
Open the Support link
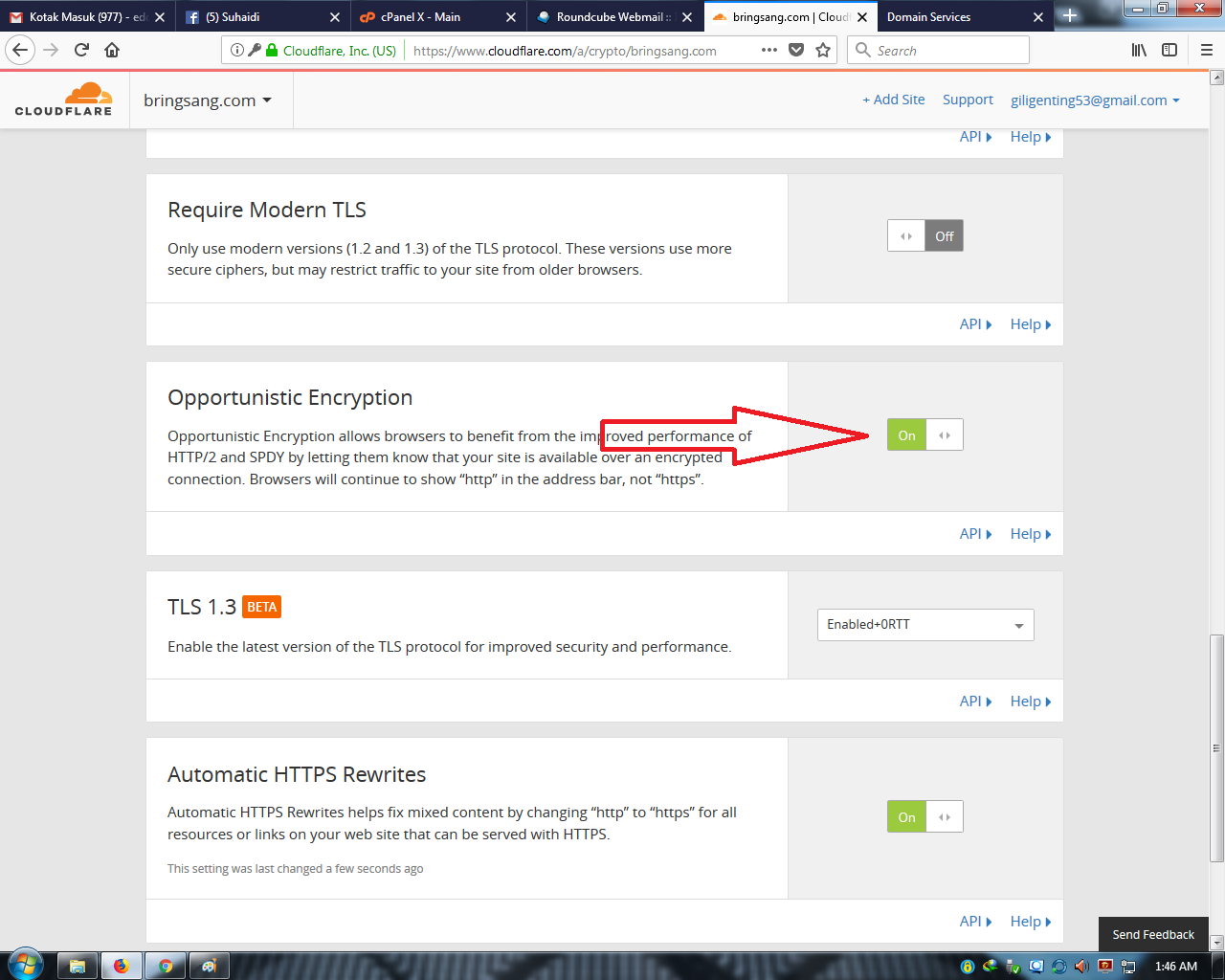click(968, 100)
